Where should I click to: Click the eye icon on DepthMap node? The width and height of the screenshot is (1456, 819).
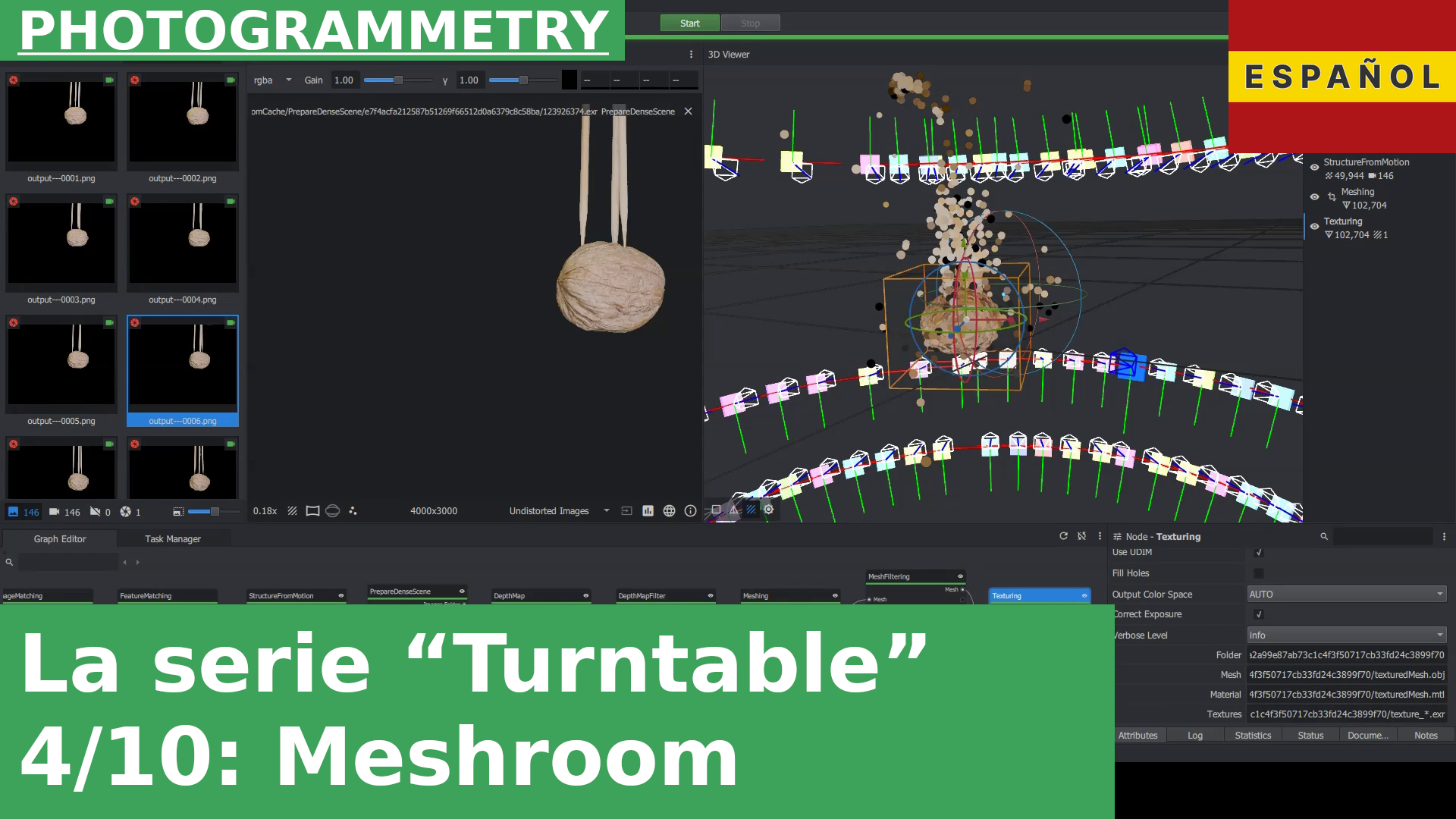(x=585, y=596)
